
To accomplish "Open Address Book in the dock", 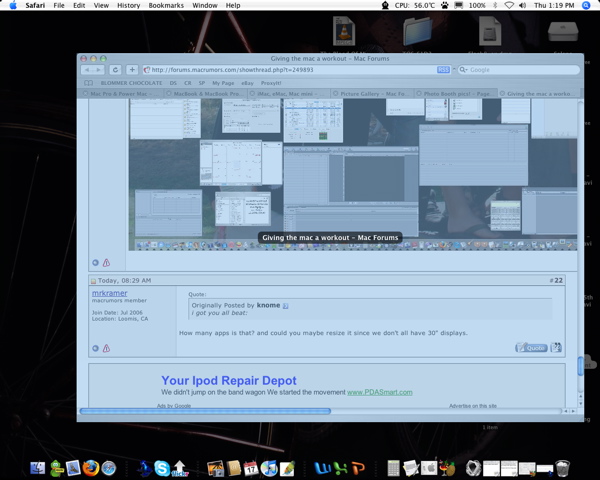I will (x=233, y=468).
